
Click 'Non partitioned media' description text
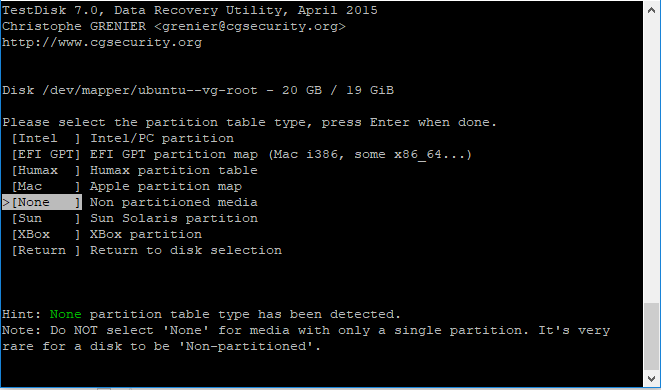coord(174,202)
